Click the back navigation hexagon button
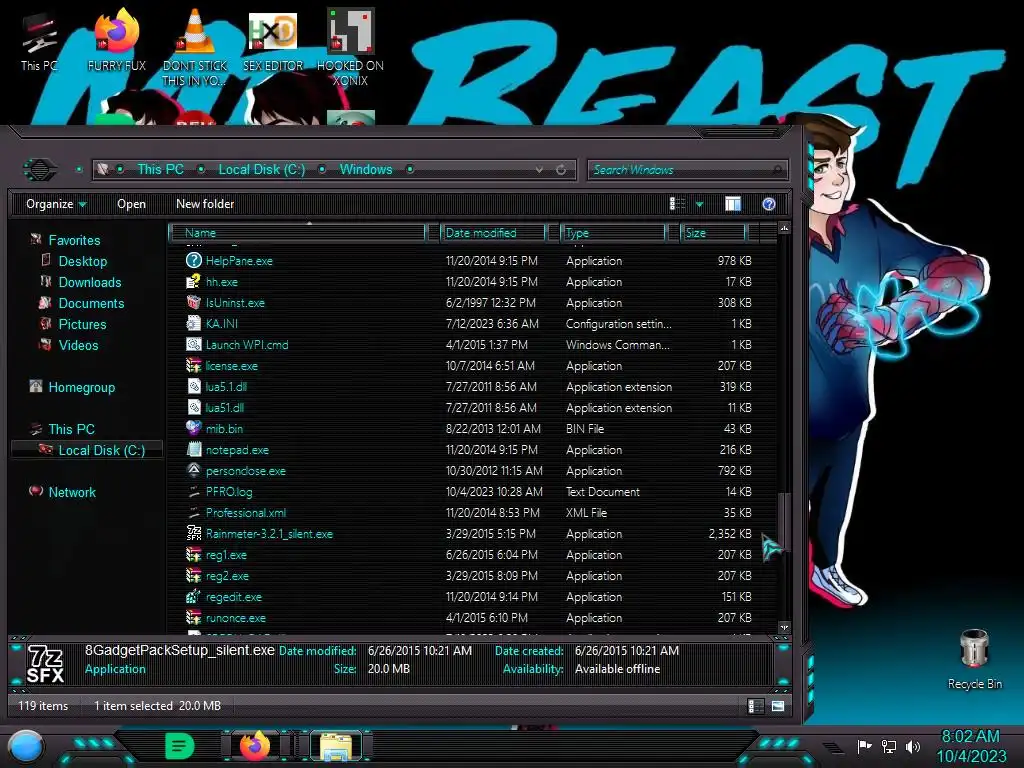The width and height of the screenshot is (1024, 768). point(40,170)
